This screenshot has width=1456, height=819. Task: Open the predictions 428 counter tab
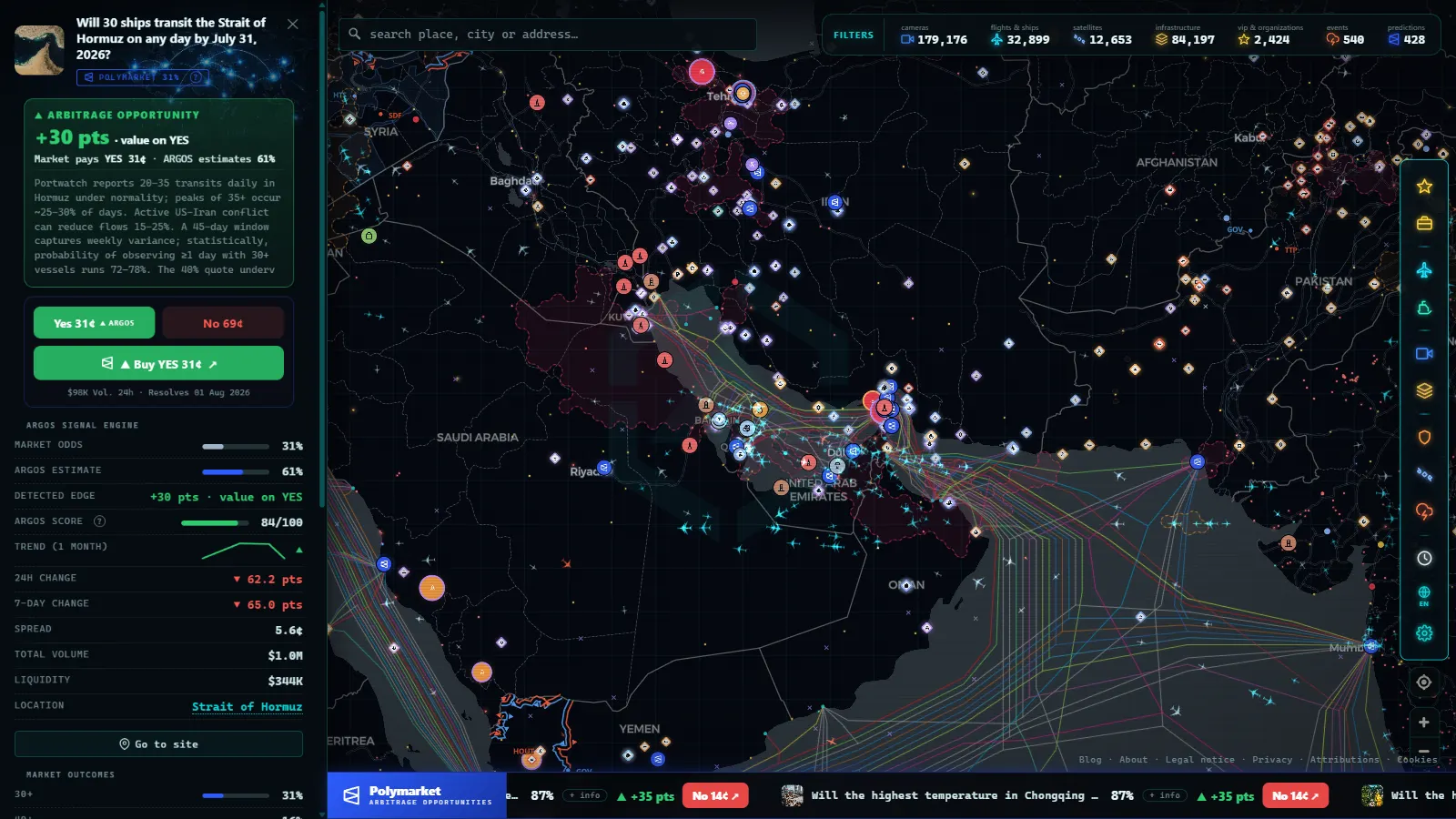pyautogui.click(x=1406, y=35)
